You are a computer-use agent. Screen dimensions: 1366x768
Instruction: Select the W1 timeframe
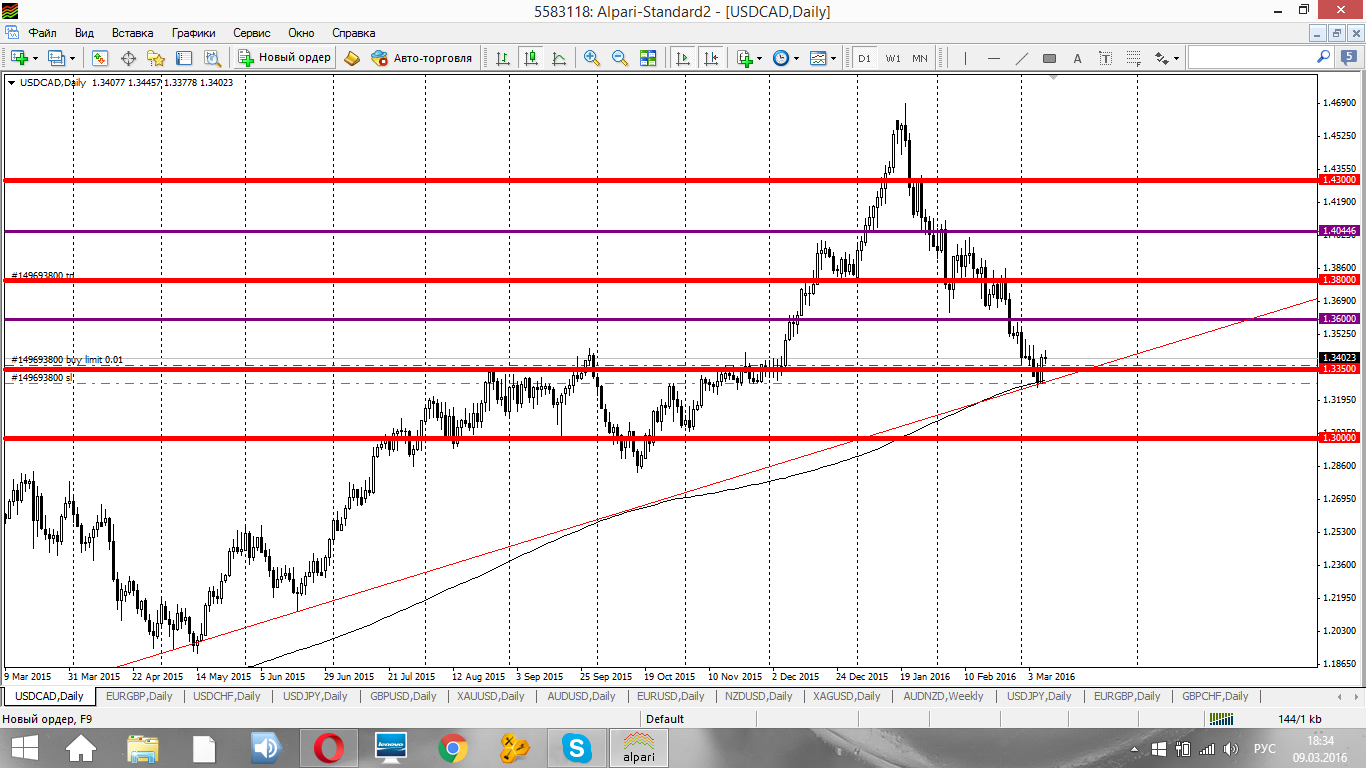coord(892,58)
